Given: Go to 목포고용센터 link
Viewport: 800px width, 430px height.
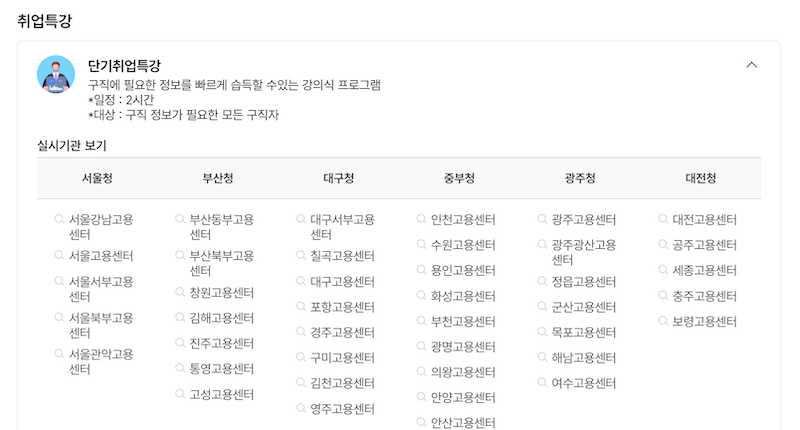Looking at the screenshot, I should [584, 332].
